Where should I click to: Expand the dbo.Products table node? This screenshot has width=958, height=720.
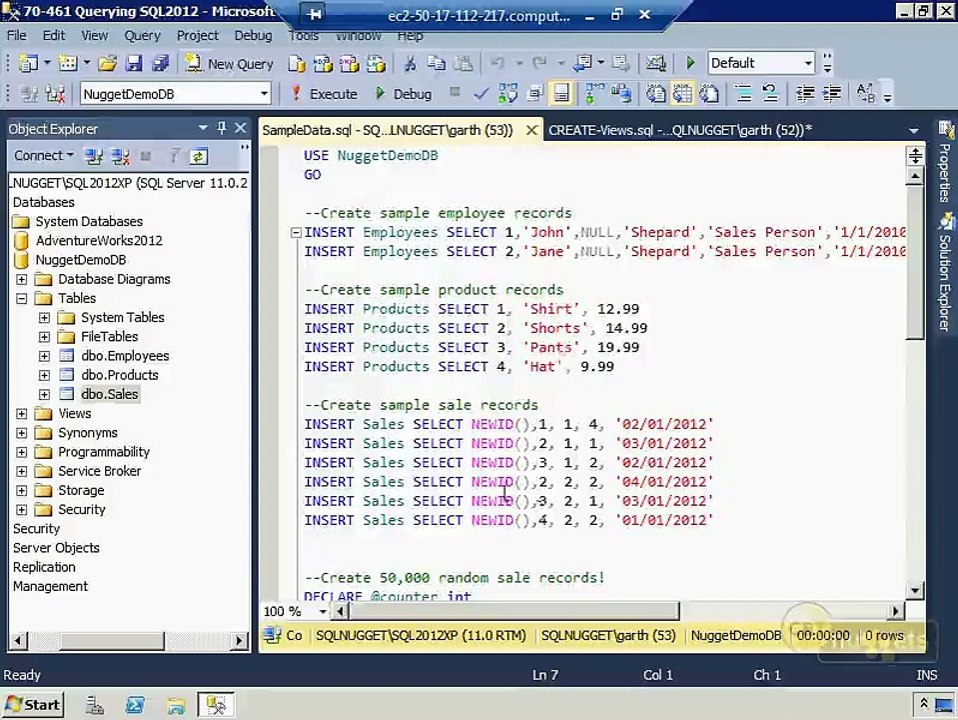pos(44,375)
